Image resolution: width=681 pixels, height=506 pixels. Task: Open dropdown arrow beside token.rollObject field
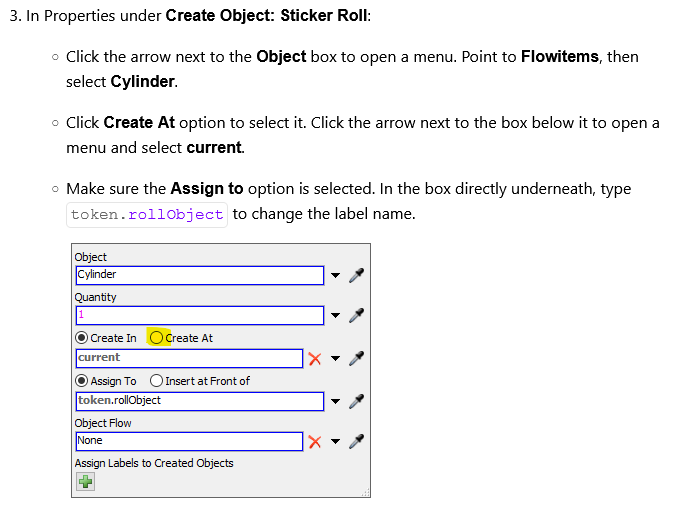336,402
